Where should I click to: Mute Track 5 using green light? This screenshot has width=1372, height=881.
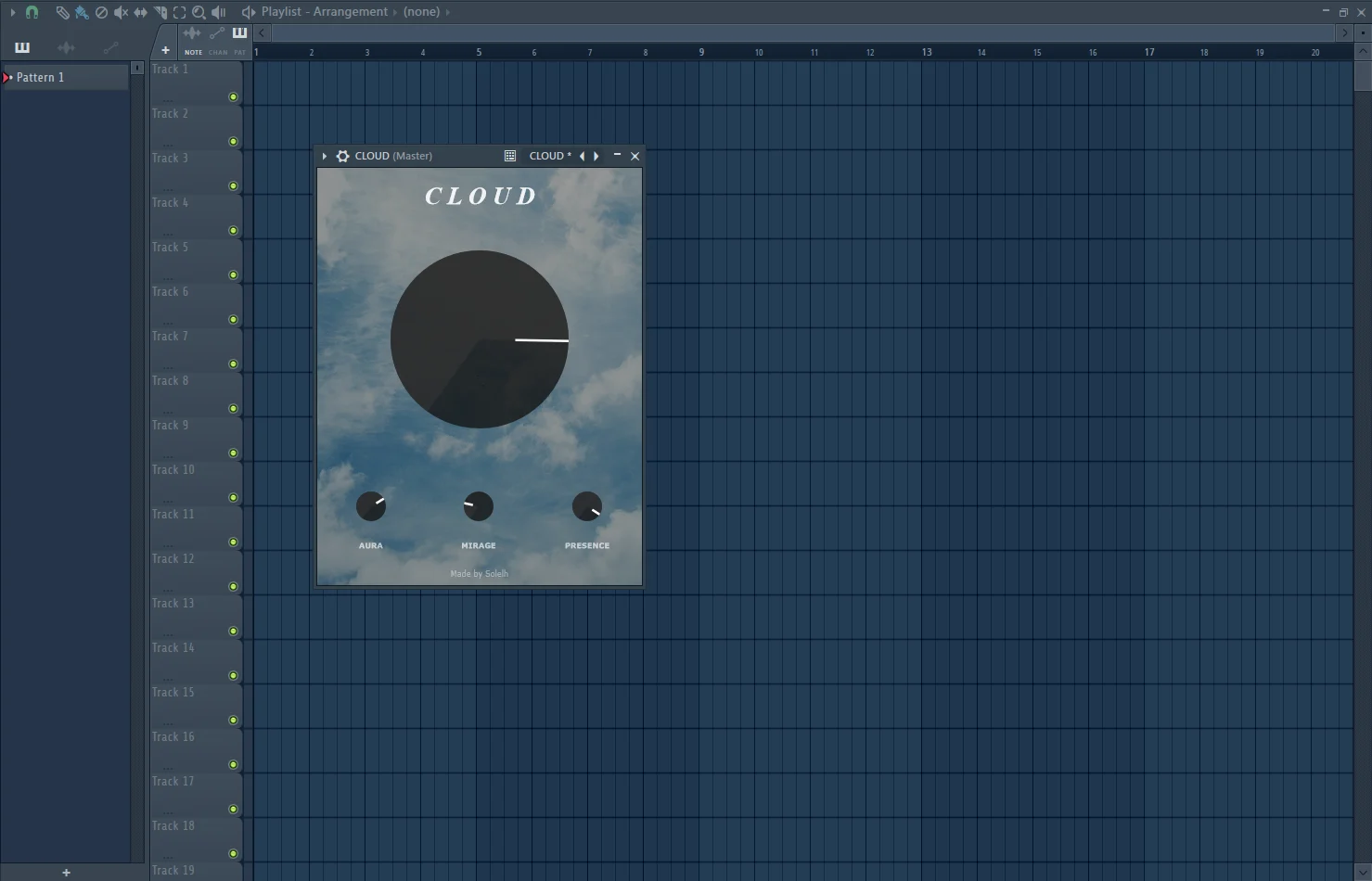click(233, 275)
